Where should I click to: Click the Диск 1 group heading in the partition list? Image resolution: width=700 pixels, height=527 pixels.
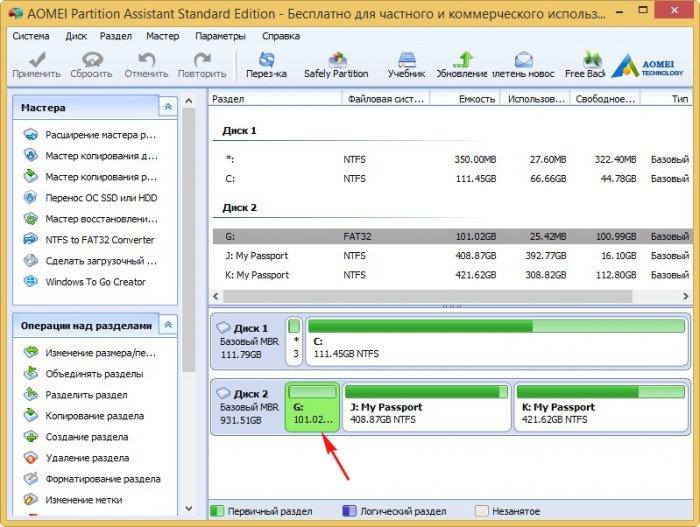click(x=240, y=131)
